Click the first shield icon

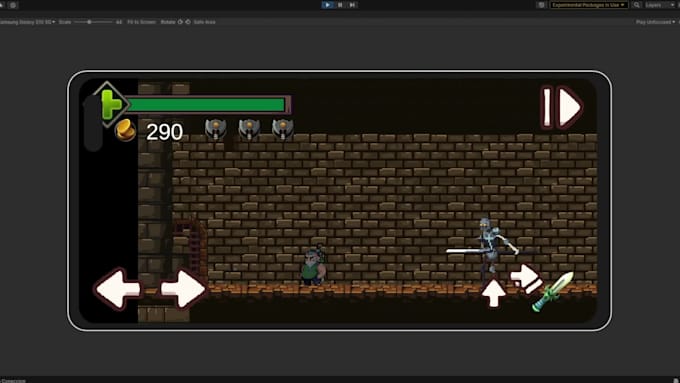(x=216, y=129)
